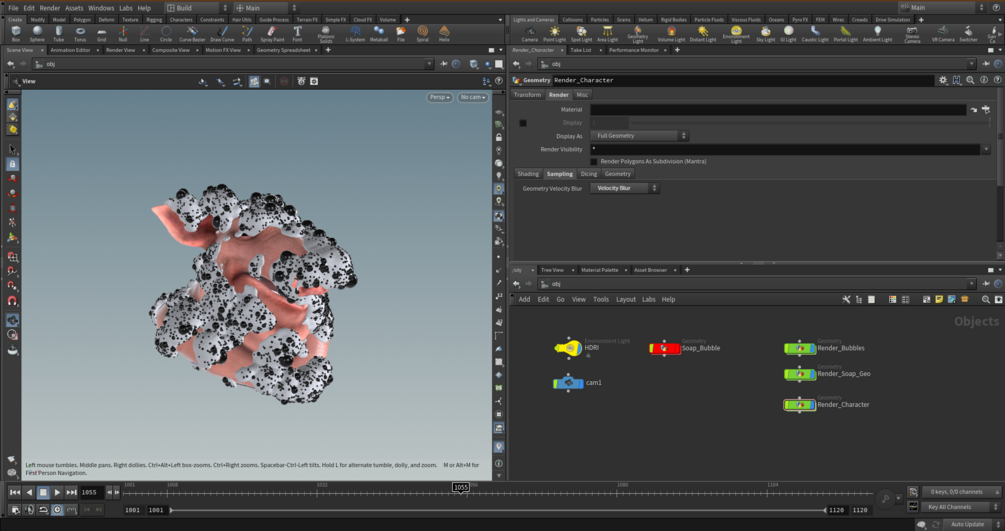The width and height of the screenshot is (1005, 531).
Task: Open the Main radial menu dropdown
Action: (x=266, y=8)
